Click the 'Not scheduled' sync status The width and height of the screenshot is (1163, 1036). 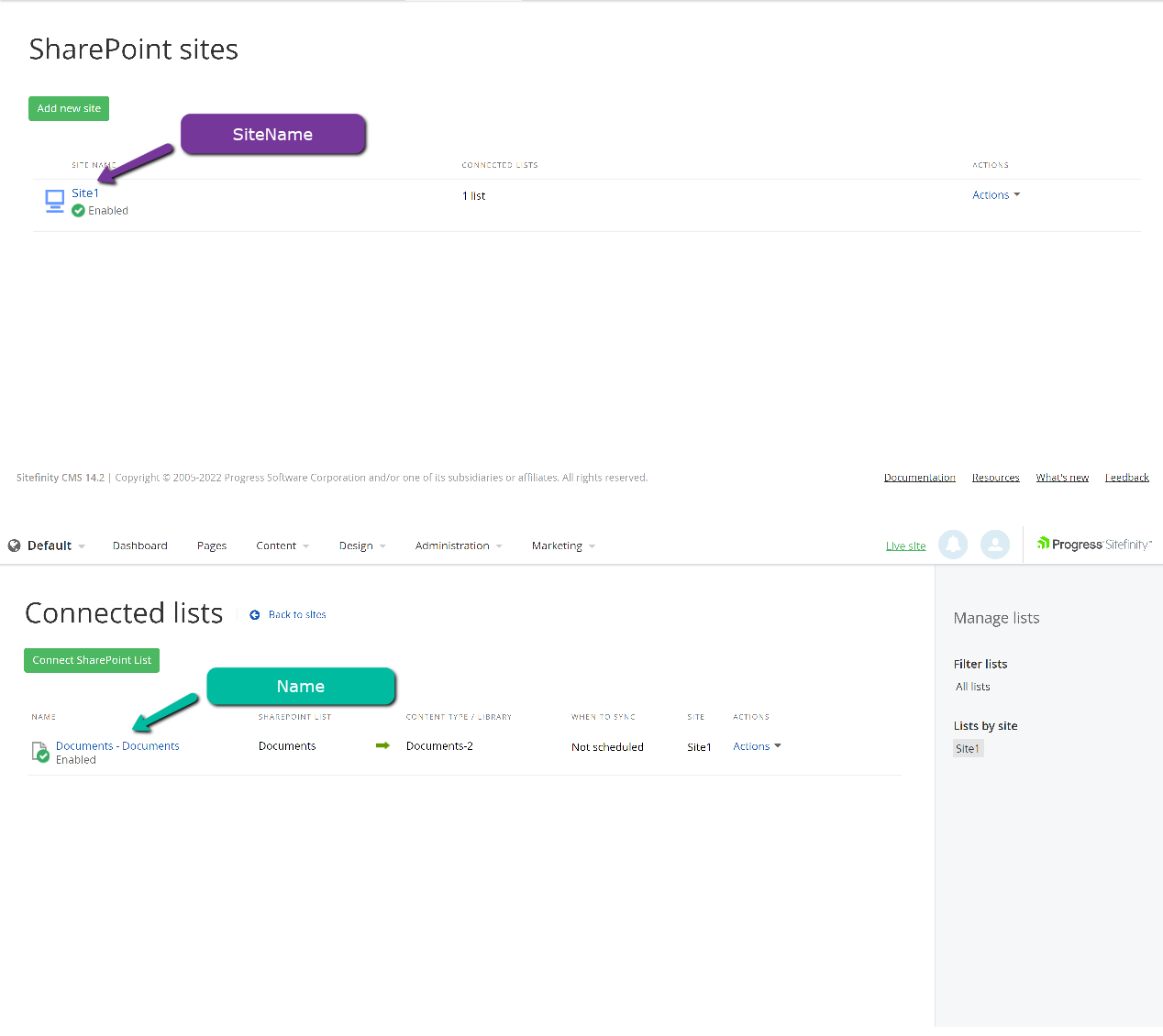[607, 747]
